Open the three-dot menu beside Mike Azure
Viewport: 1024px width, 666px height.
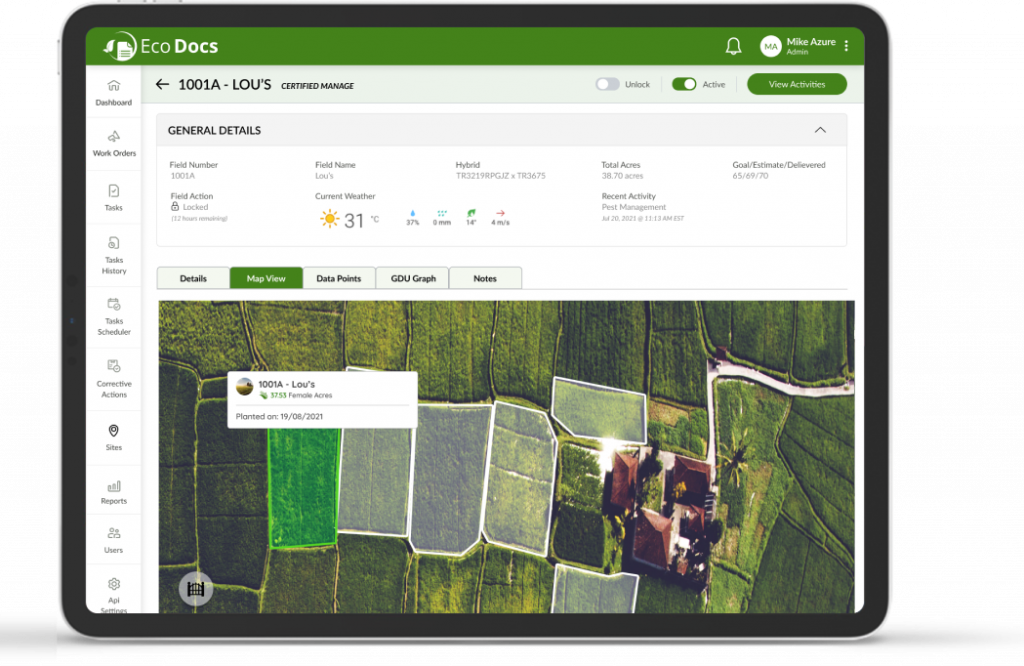pos(845,45)
